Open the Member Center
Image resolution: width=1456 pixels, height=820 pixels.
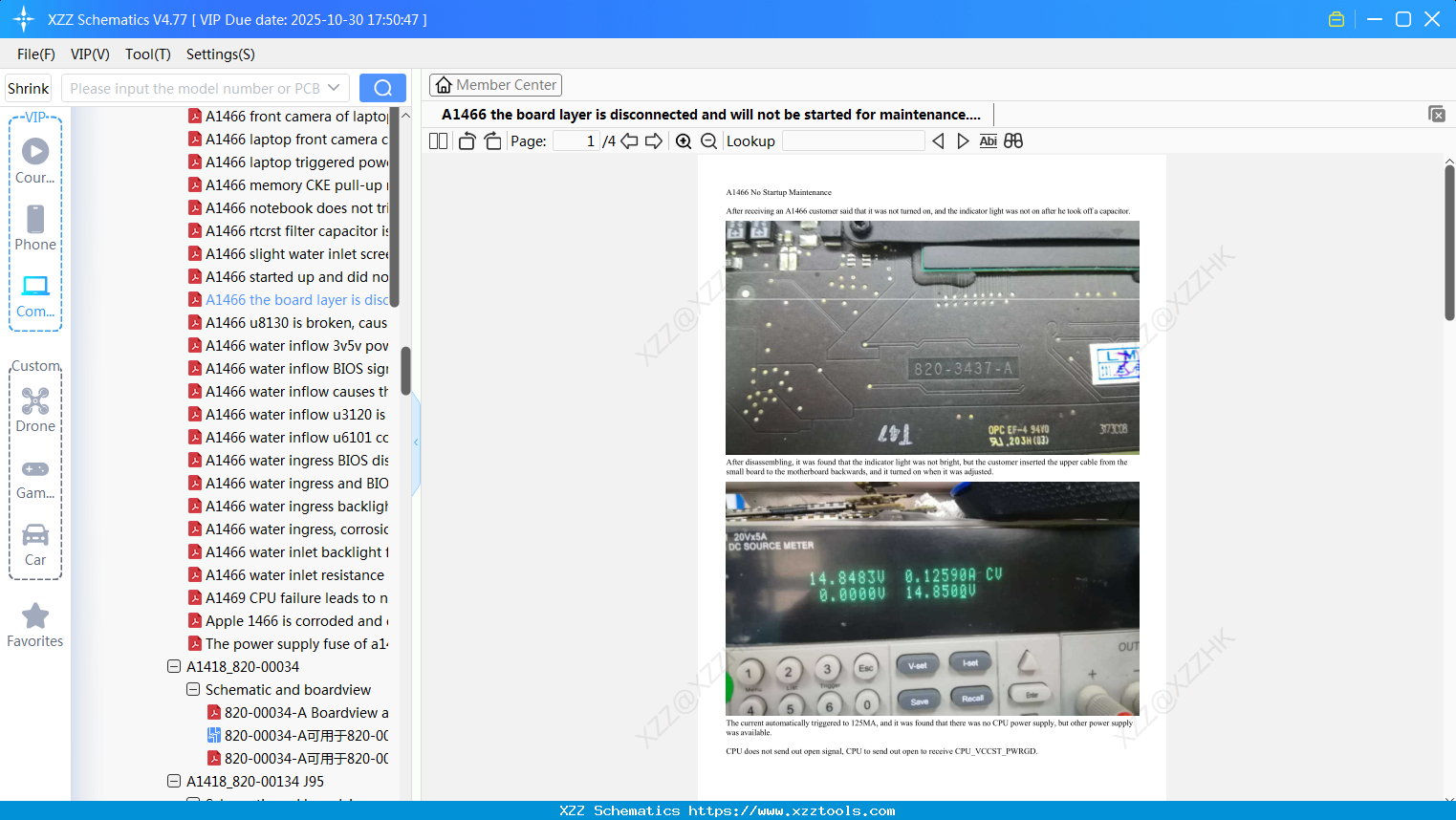[x=495, y=85]
